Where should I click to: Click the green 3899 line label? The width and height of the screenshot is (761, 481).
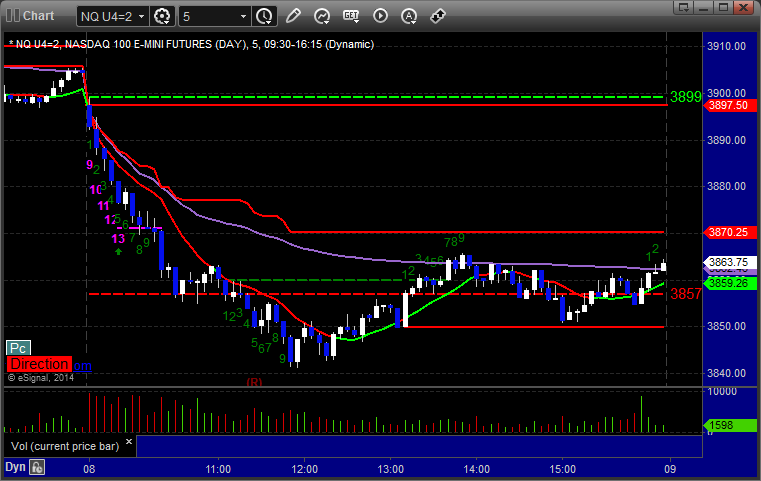click(x=685, y=97)
